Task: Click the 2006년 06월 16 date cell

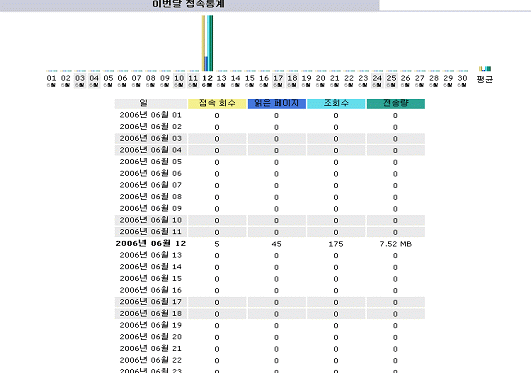Action: [151, 290]
